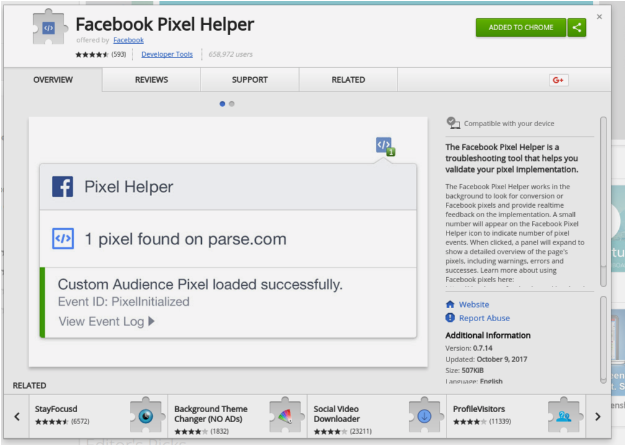Go to previous related extensions
The width and height of the screenshot is (627, 447).
[x=17, y=417]
